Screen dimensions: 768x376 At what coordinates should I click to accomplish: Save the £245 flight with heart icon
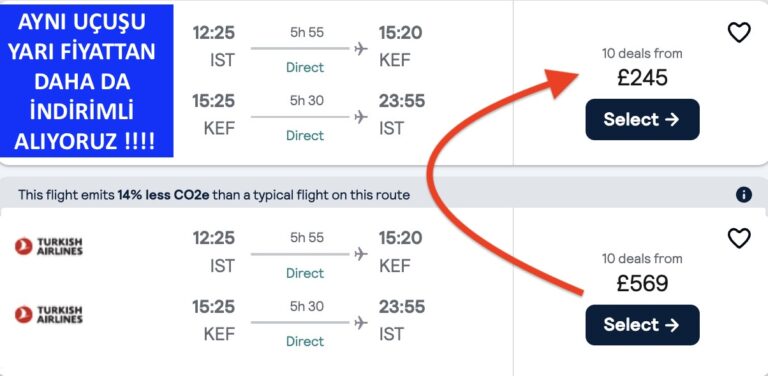pyautogui.click(x=739, y=33)
